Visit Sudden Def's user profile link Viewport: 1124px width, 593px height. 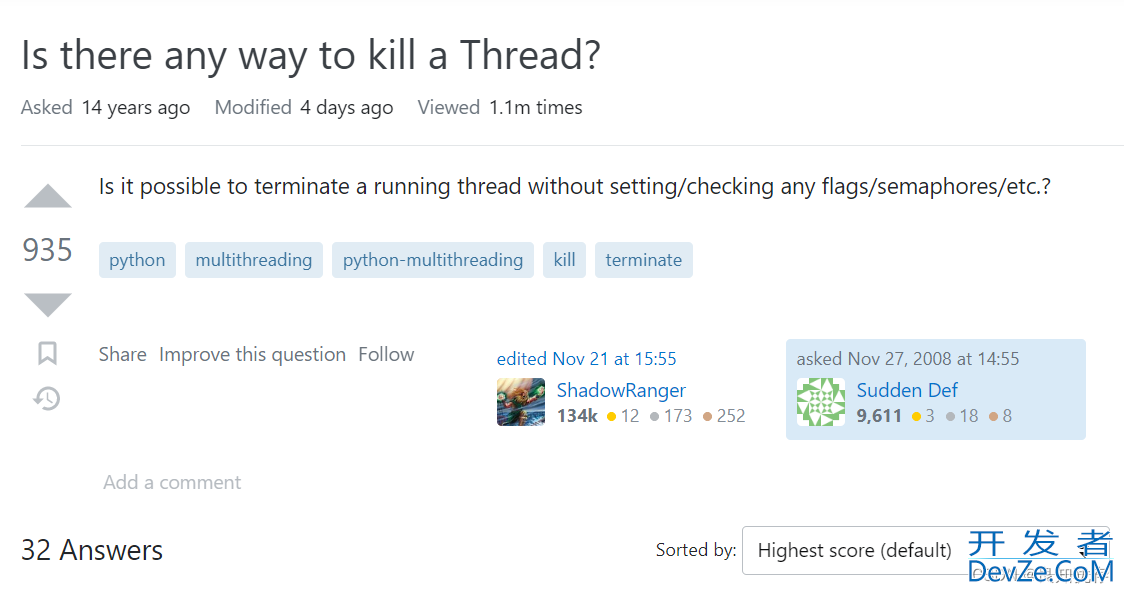[907, 390]
